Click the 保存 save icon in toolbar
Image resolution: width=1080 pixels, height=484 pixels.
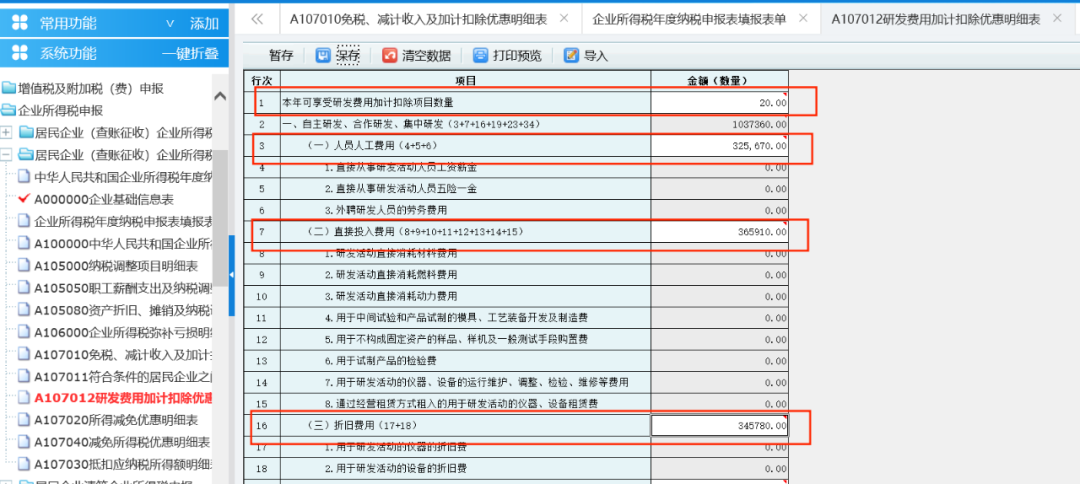click(x=323, y=56)
